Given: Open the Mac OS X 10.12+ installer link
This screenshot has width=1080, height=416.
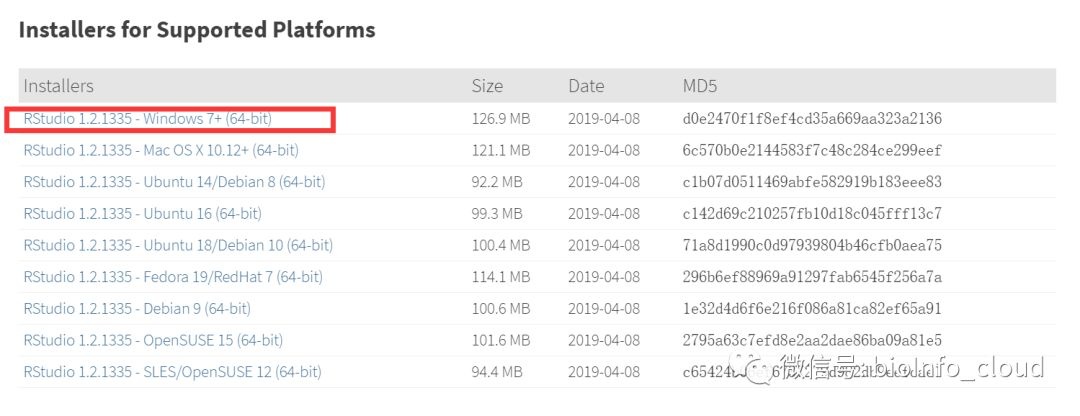Looking at the screenshot, I should [x=161, y=150].
